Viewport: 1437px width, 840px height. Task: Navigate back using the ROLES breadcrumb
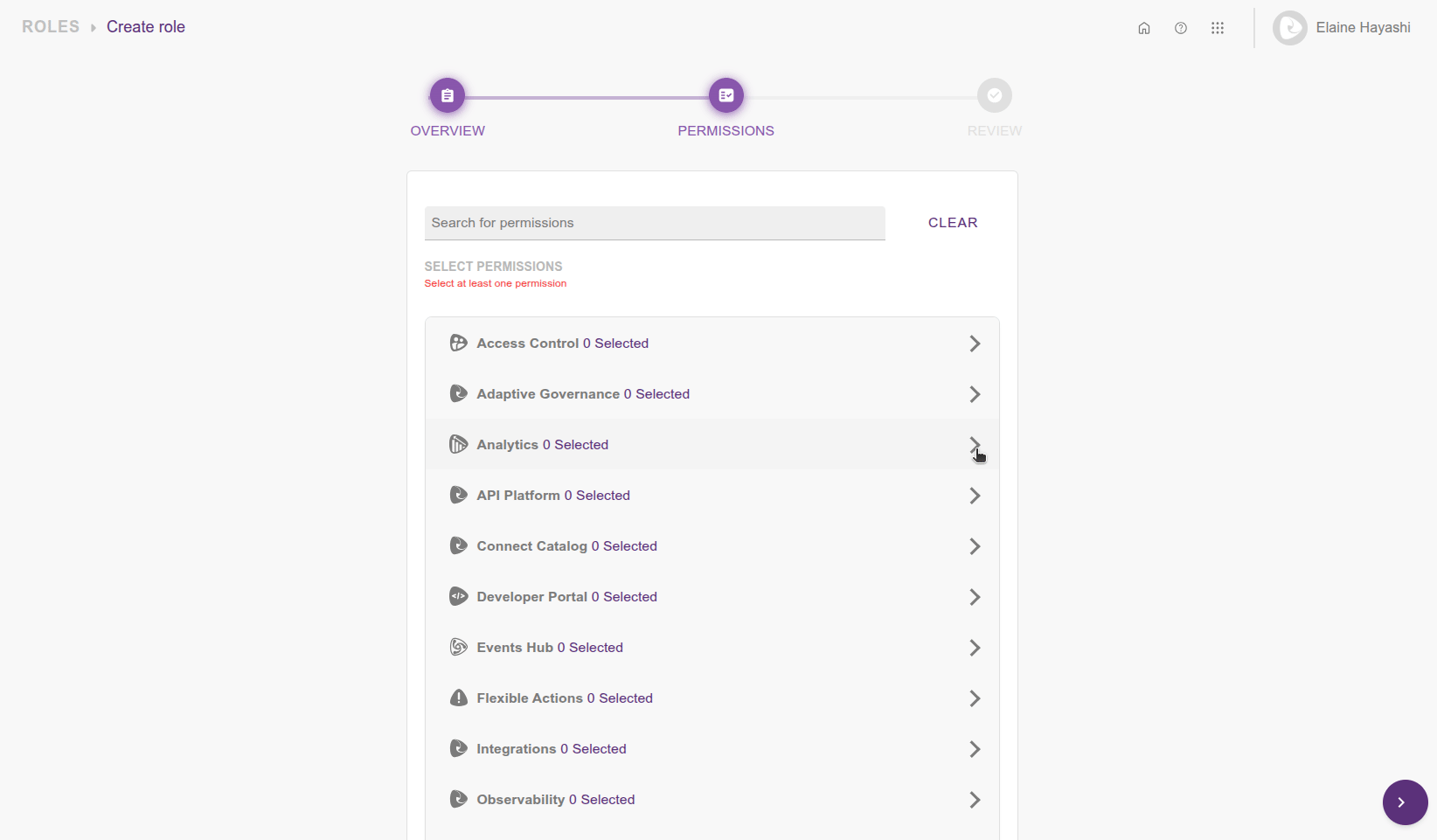tap(50, 26)
